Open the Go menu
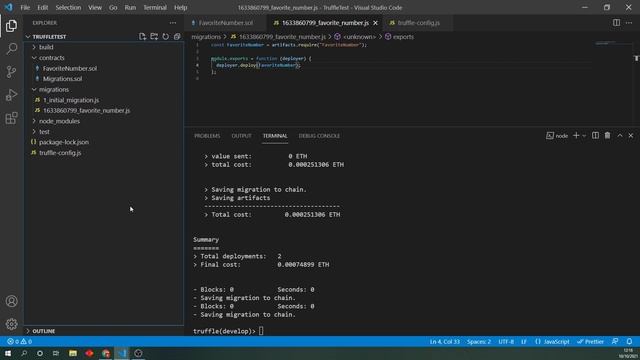 113,7
